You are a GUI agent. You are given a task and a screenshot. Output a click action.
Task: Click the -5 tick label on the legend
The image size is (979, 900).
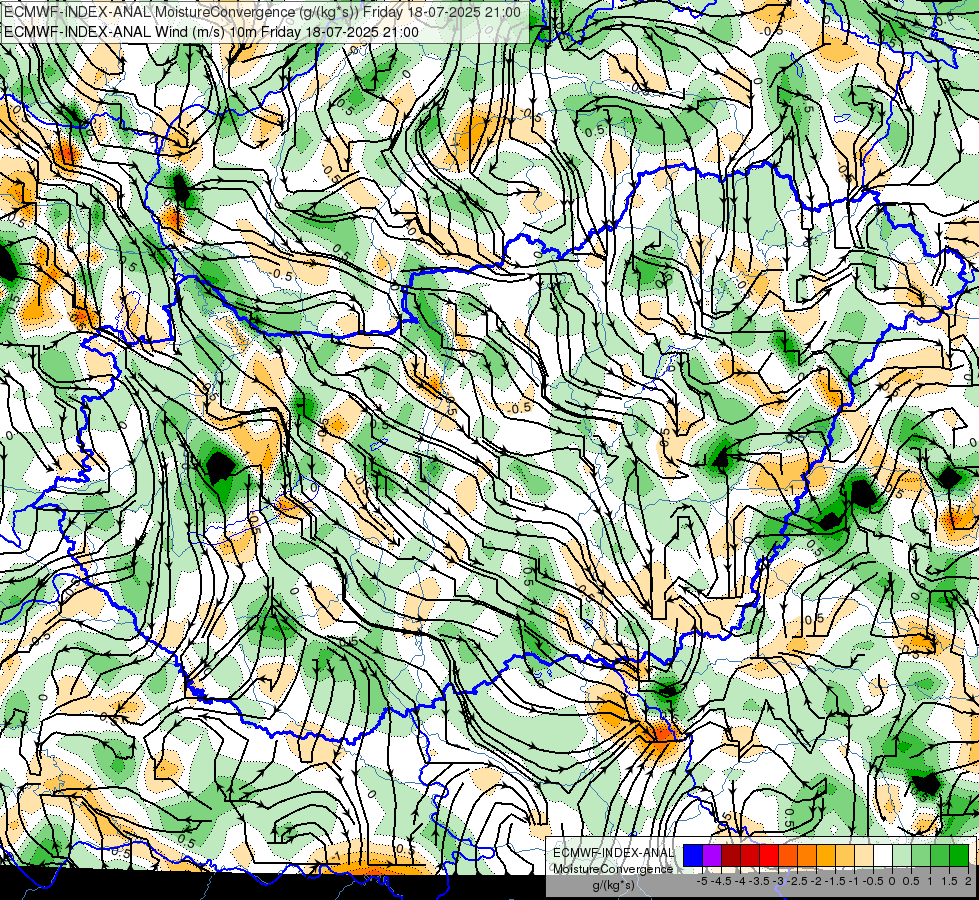[x=702, y=881]
